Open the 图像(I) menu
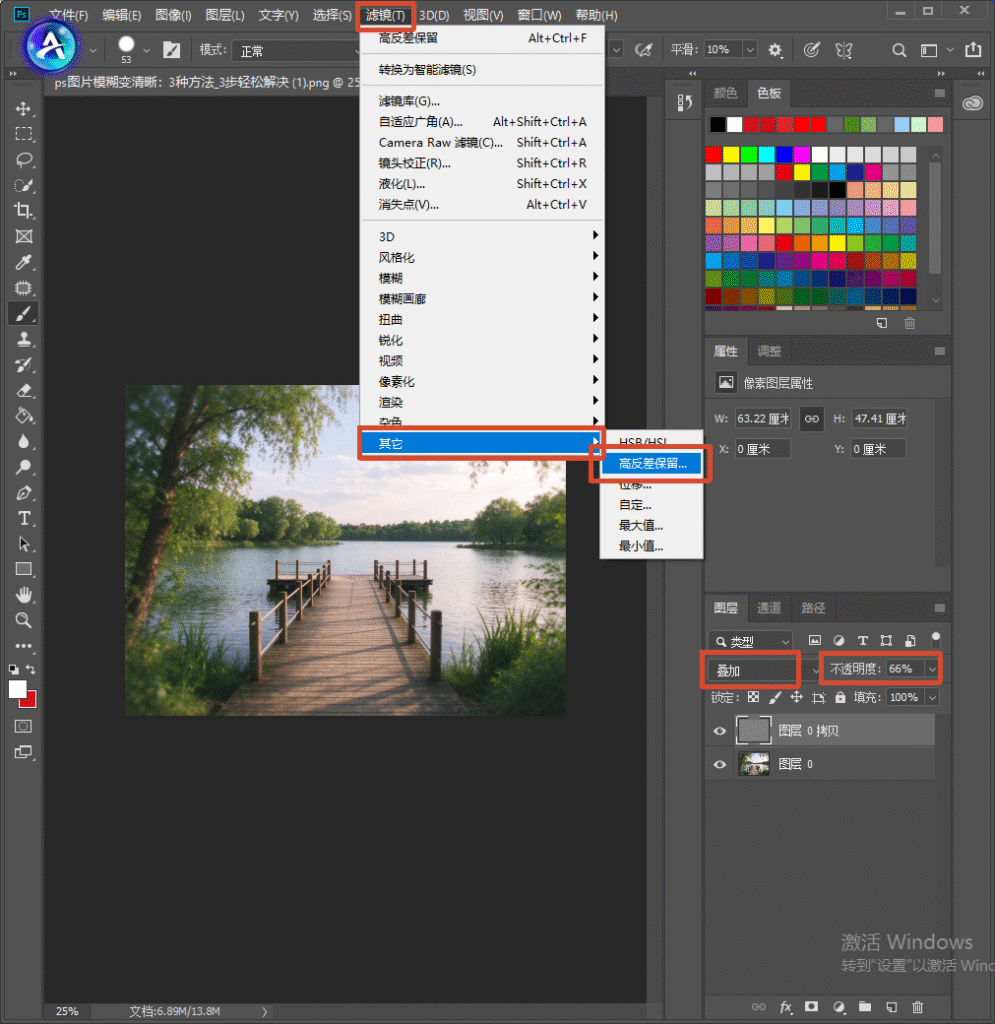Image resolution: width=995 pixels, height=1024 pixels. (x=173, y=15)
